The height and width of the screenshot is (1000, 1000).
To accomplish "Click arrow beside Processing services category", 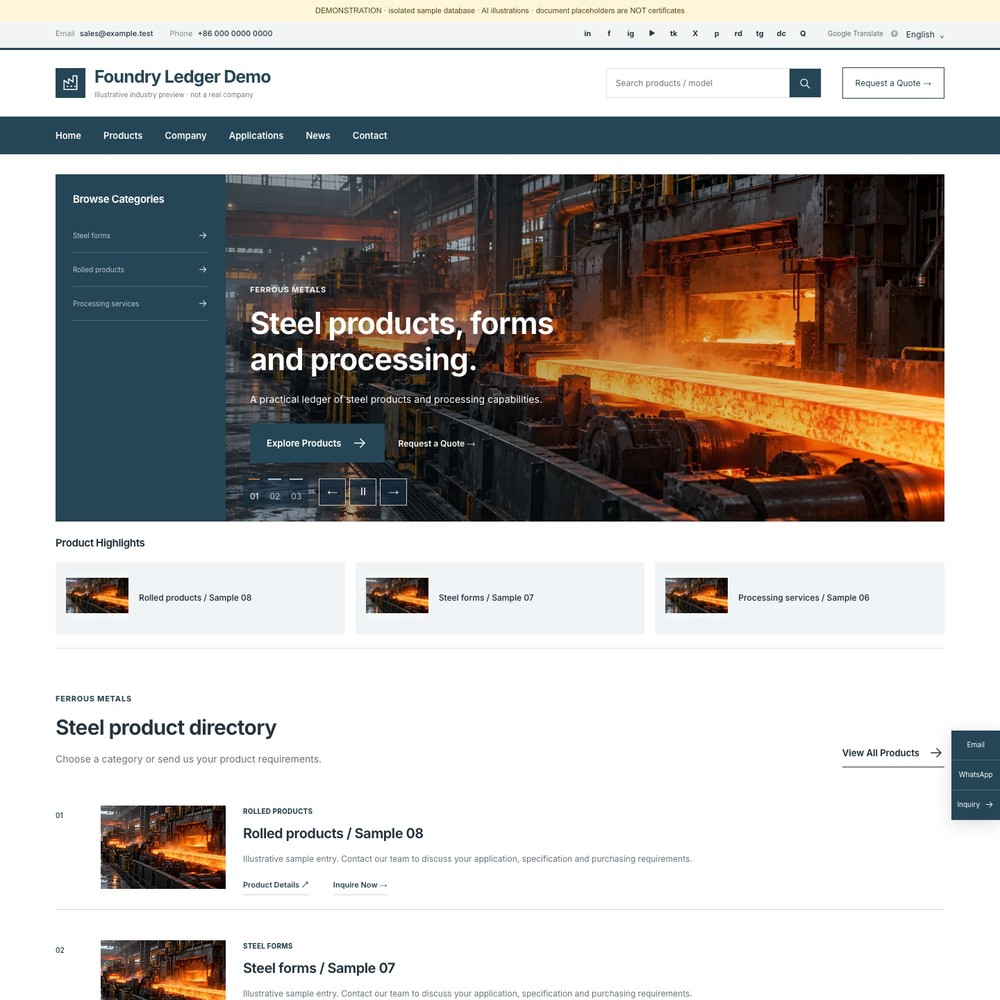I will pos(203,304).
